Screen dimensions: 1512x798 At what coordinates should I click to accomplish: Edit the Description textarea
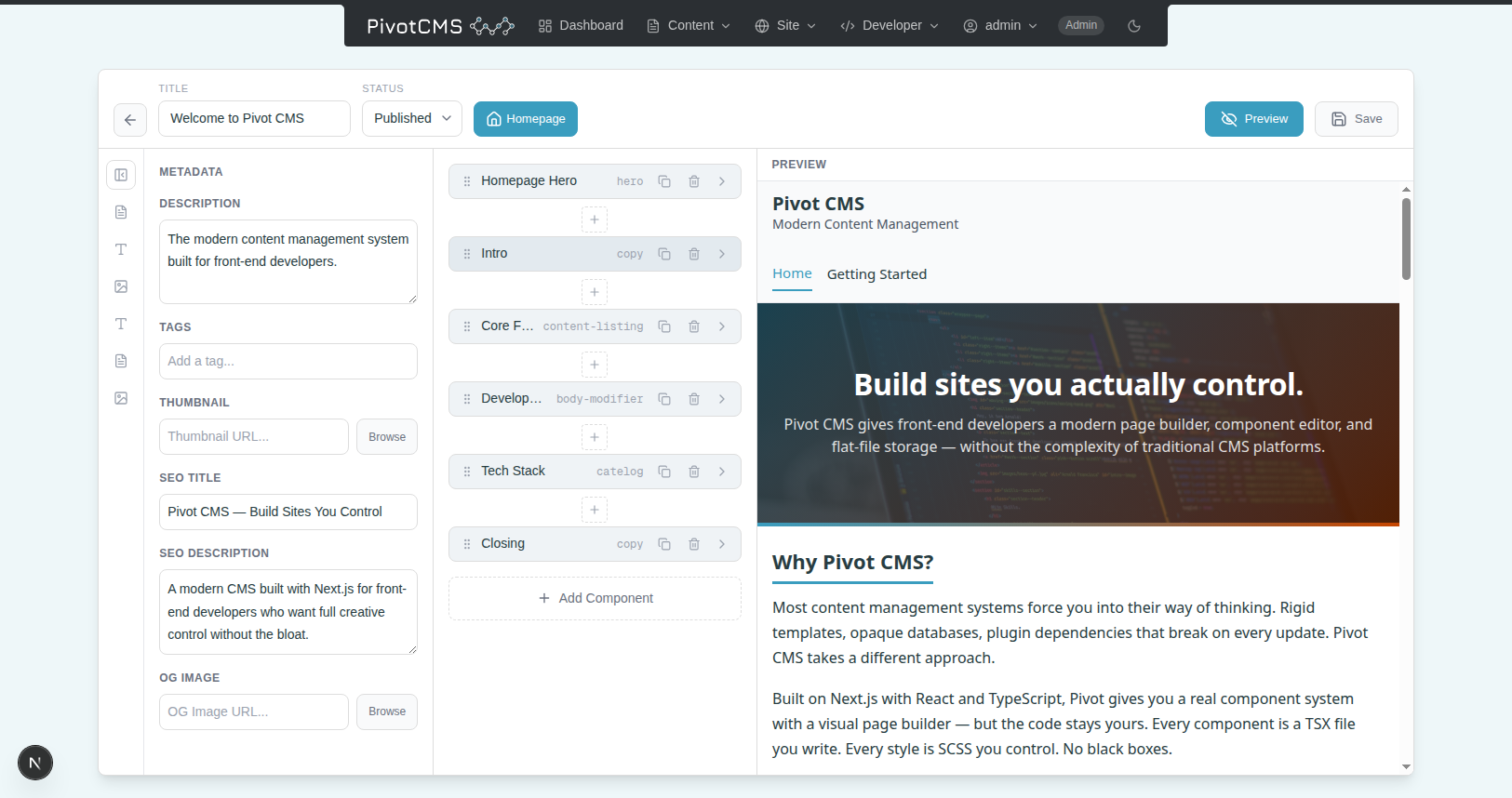pos(288,261)
